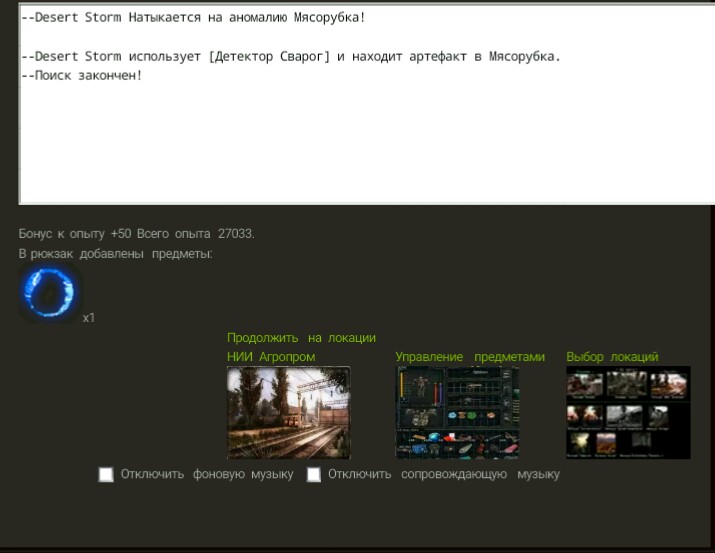Screen dimensions: 715x553
Task: Click the Поиск закончен log line
Action: coord(82,76)
